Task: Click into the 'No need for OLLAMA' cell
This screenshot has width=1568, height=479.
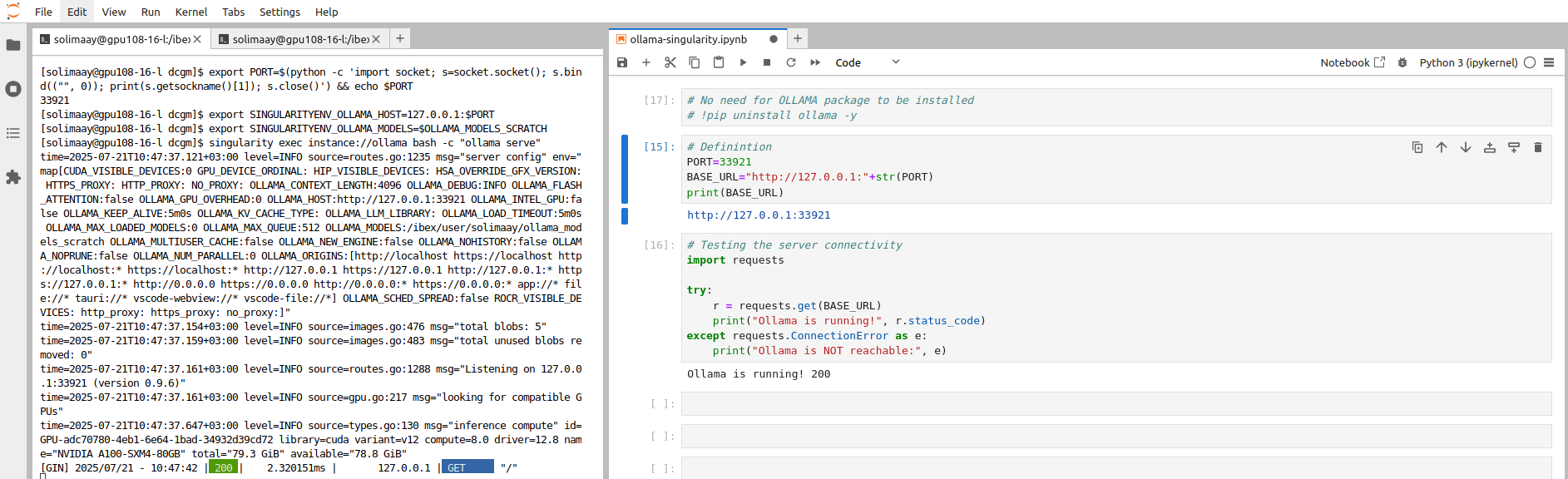Action: tap(1116, 107)
